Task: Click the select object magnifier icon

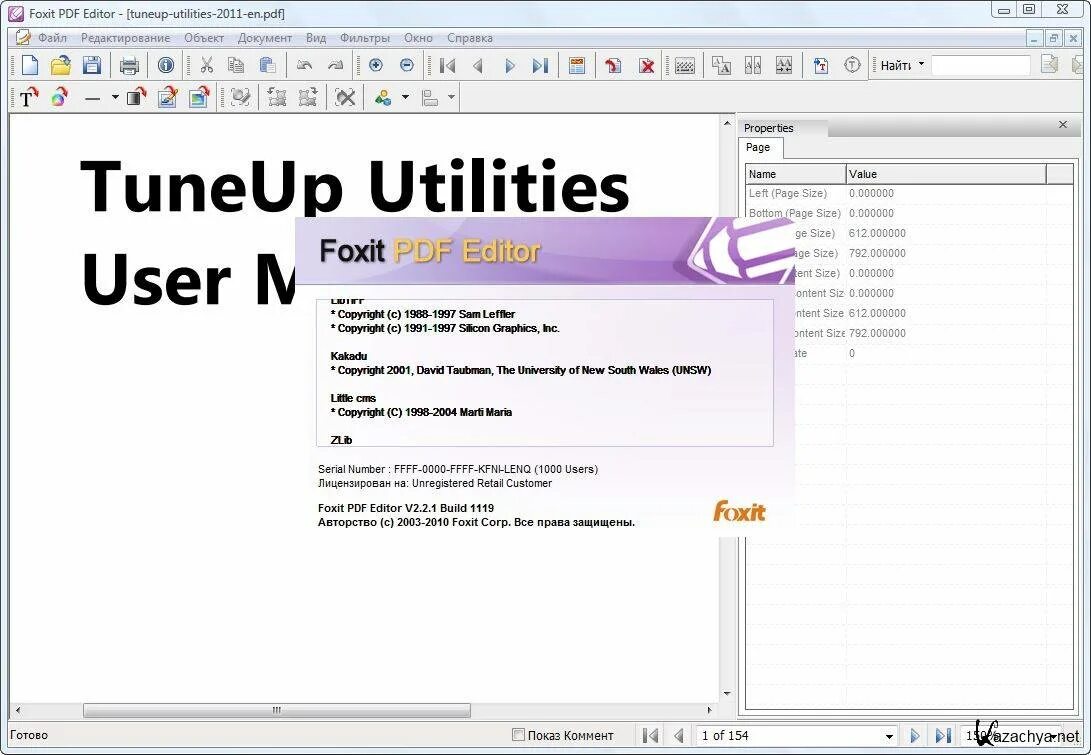Action: pyautogui.click(x=241, y=97)
